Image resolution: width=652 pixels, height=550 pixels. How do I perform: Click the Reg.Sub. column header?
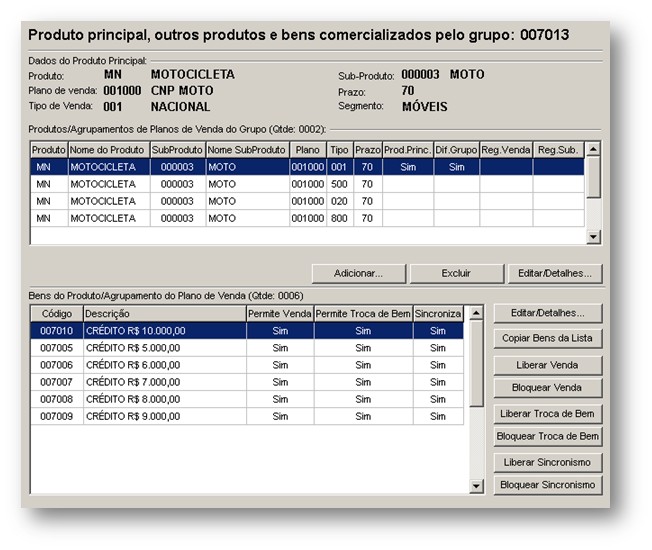pyautogui.click(x=558, y=150)
